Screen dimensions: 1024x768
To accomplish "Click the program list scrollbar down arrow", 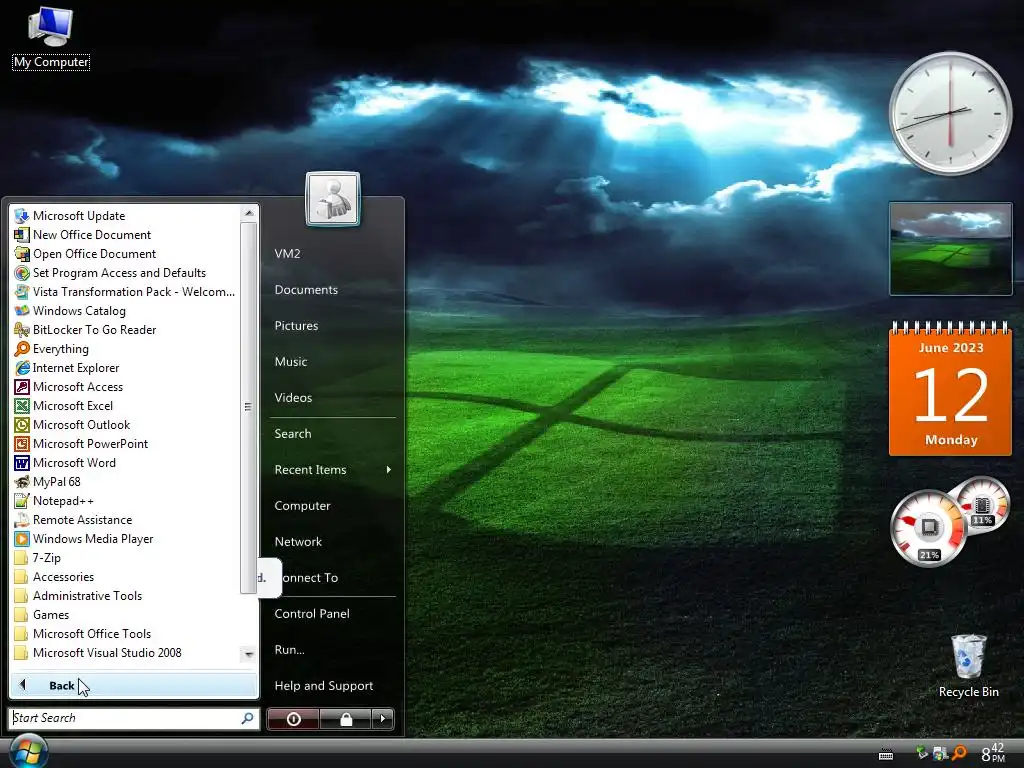I will tap(248, 654).
